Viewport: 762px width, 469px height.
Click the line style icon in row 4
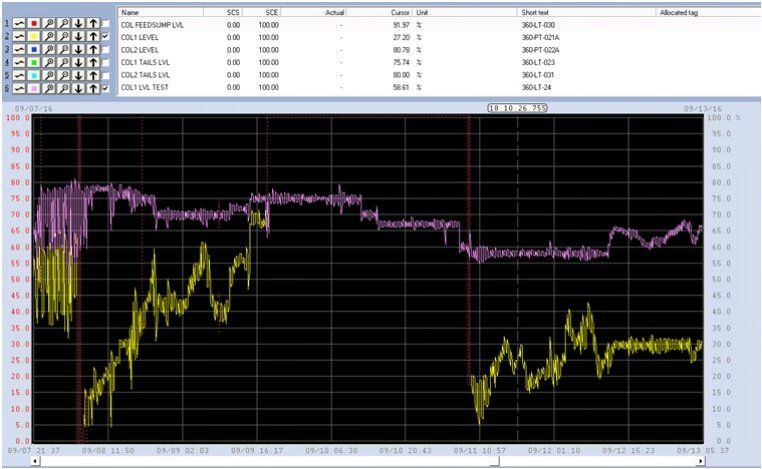[19, 63]
